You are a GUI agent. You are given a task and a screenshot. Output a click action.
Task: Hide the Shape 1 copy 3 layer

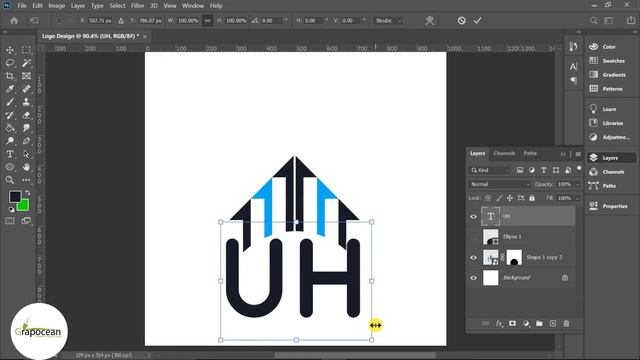(x=473, y=258)
